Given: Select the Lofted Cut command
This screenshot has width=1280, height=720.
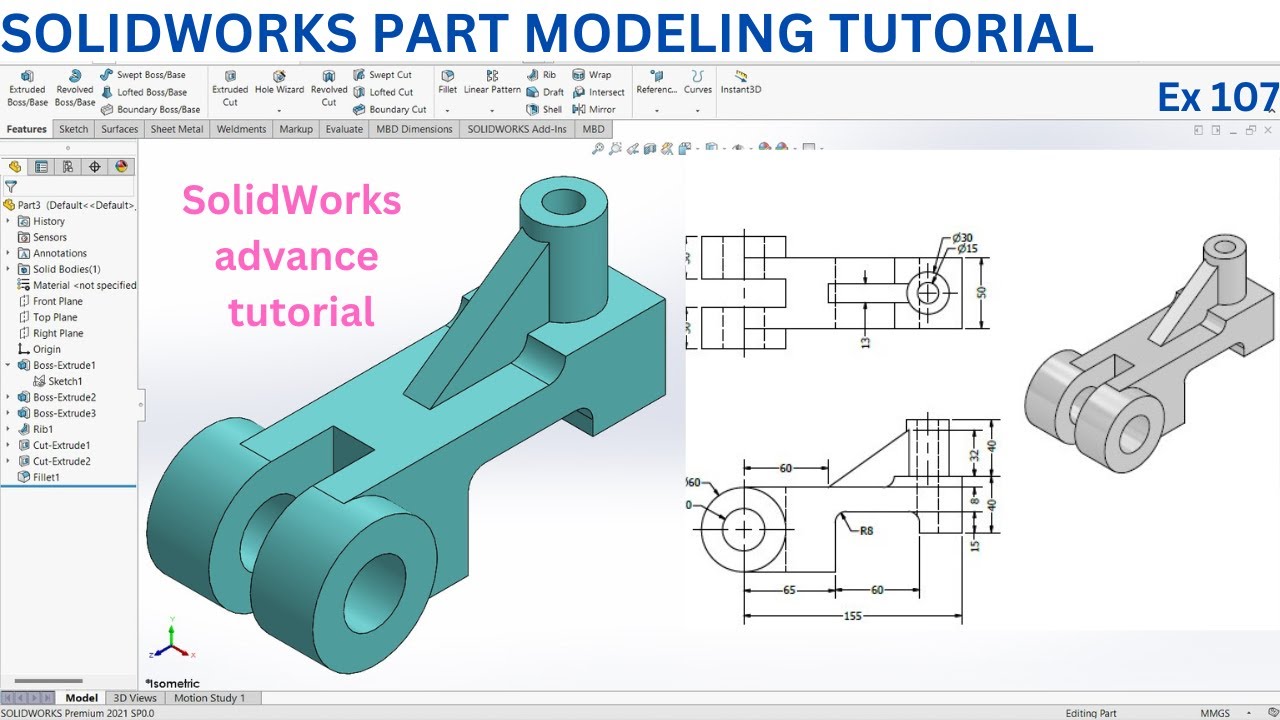Looking at the screenshot, I should pyautogui.click(x=383, y=92).
